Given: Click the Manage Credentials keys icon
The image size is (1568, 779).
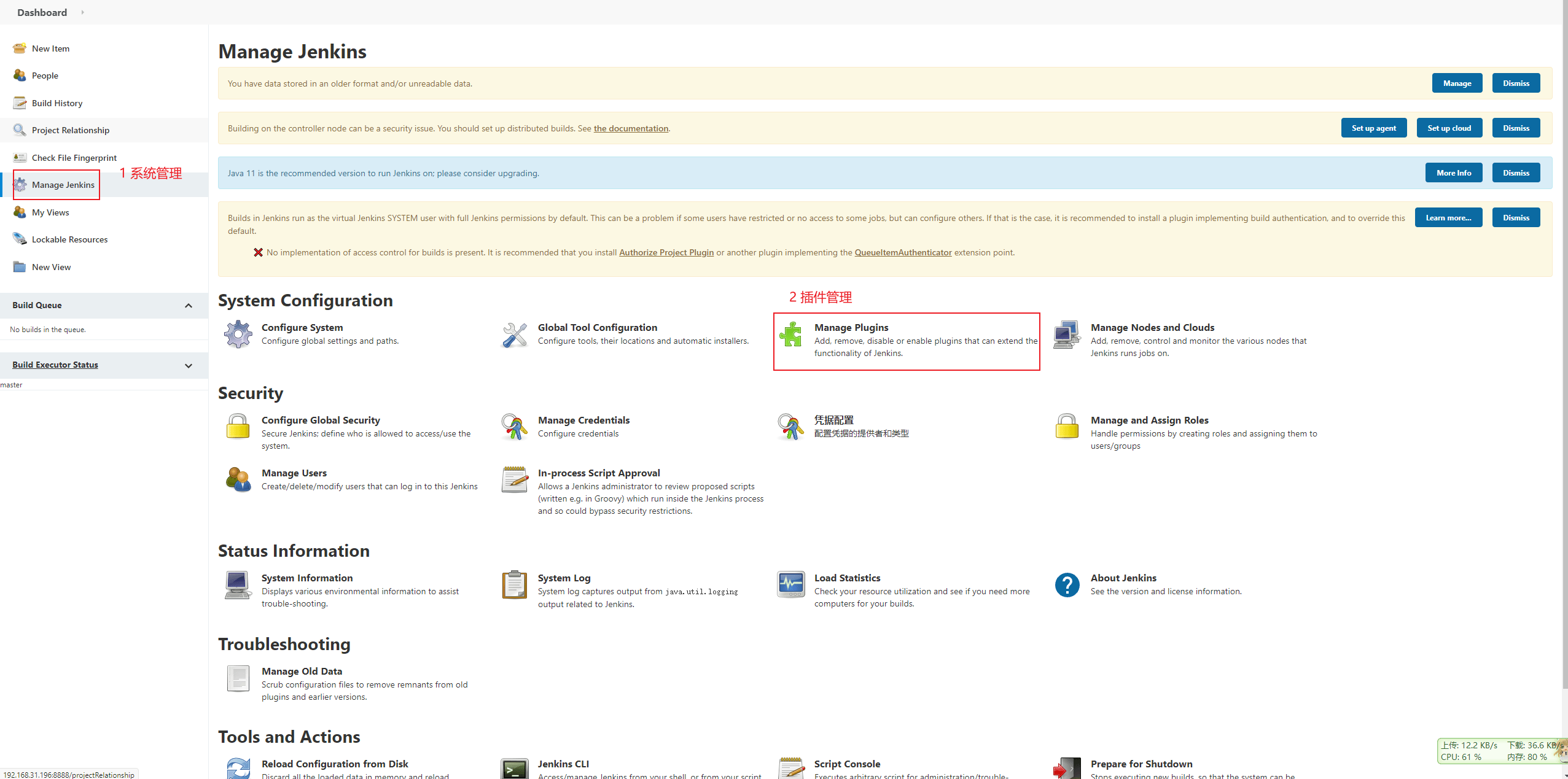Looking at the screenshot, I should click(515, 427).
